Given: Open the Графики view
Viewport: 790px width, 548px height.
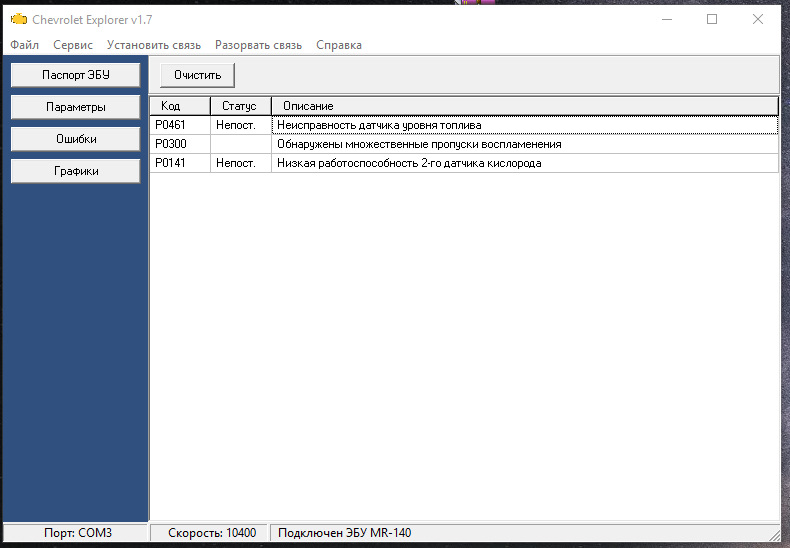Looking at the screenshot, I should pos(76,171).
